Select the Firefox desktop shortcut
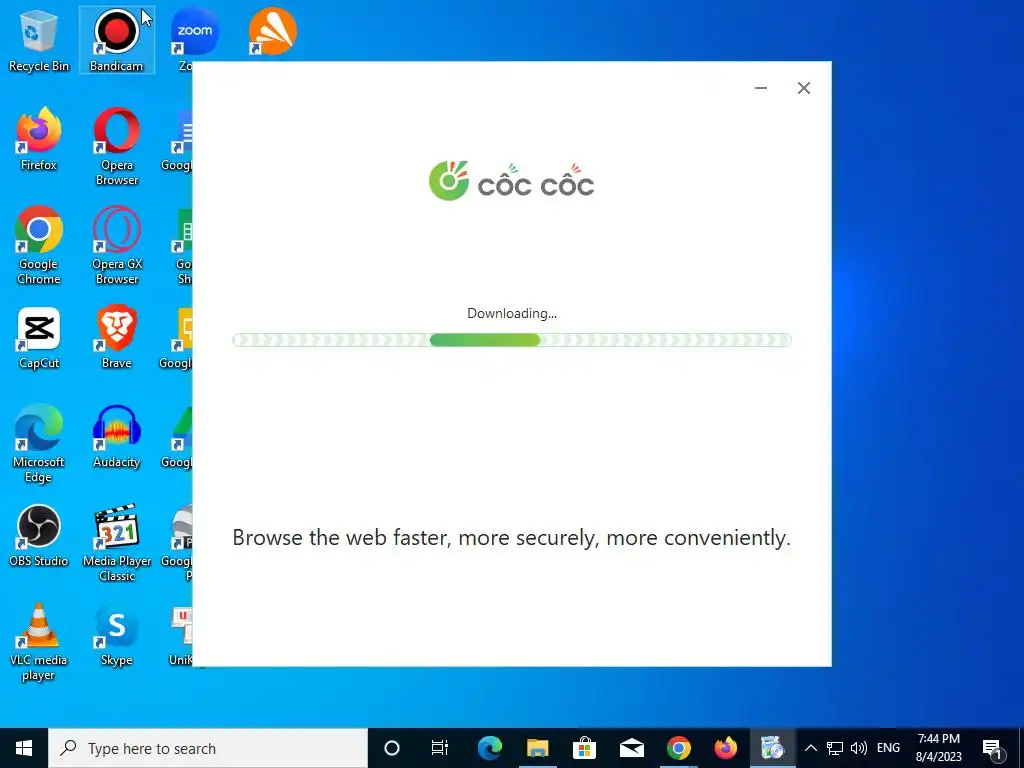The width and height of the screenshot is (1024, 768). pos(39,138)
